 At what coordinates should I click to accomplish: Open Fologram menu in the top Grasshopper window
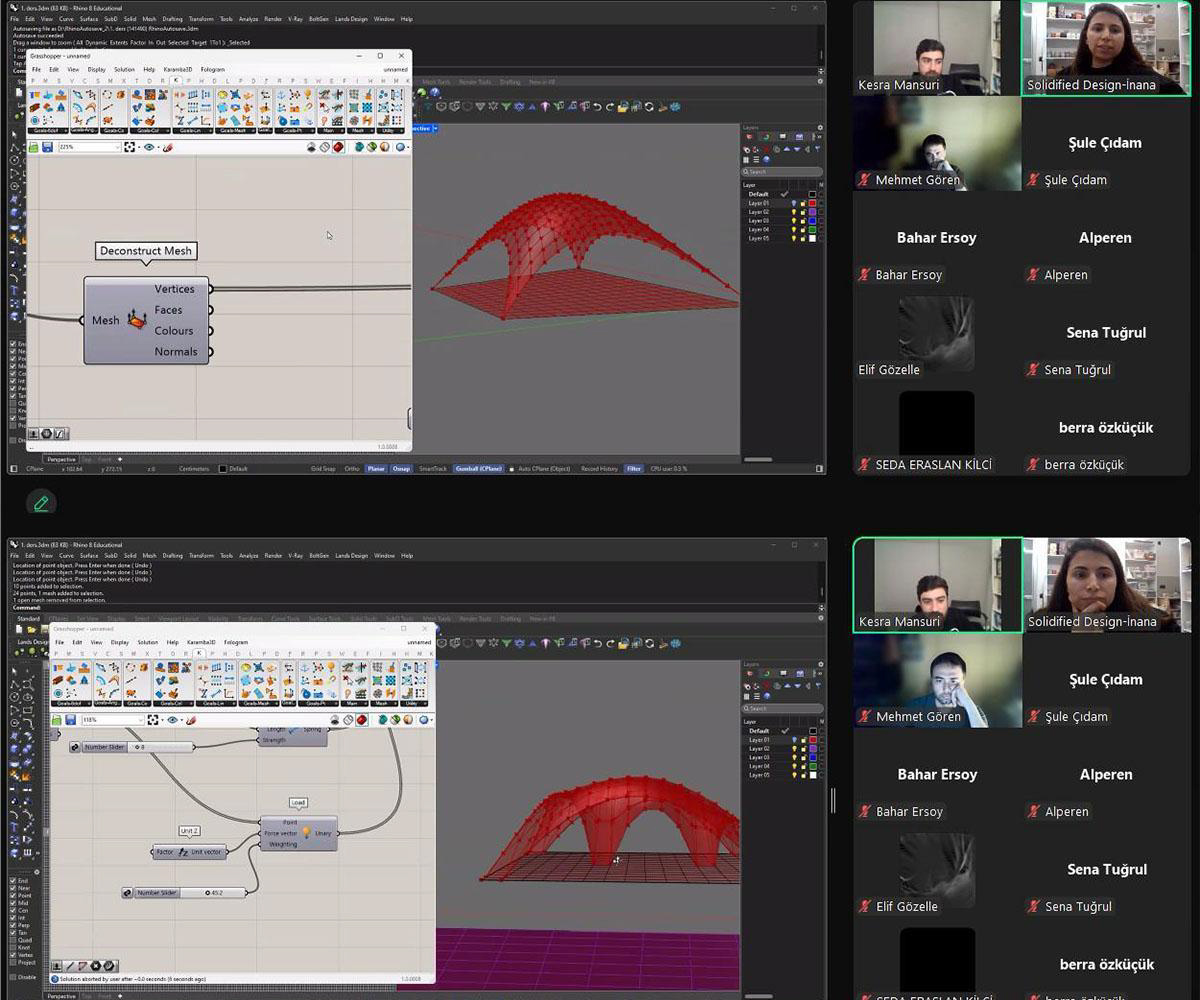(212, 69)
